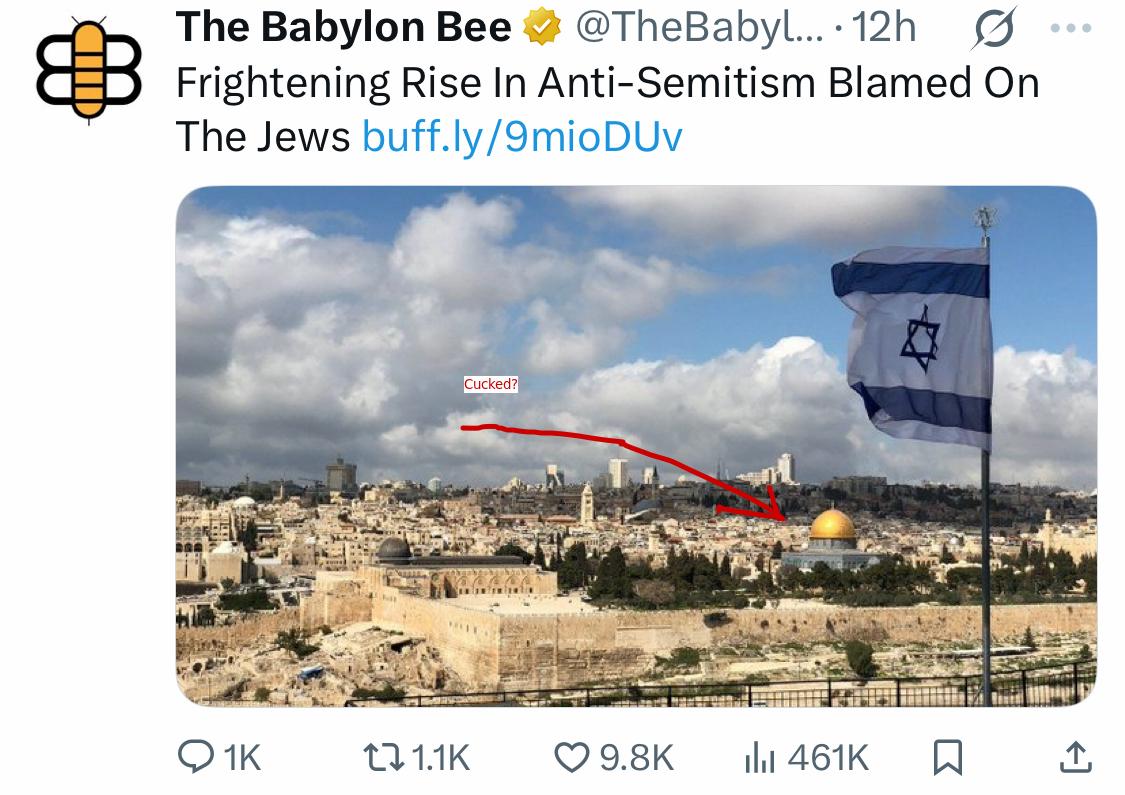Click the @TheBabyl... handle

point(700,27)
